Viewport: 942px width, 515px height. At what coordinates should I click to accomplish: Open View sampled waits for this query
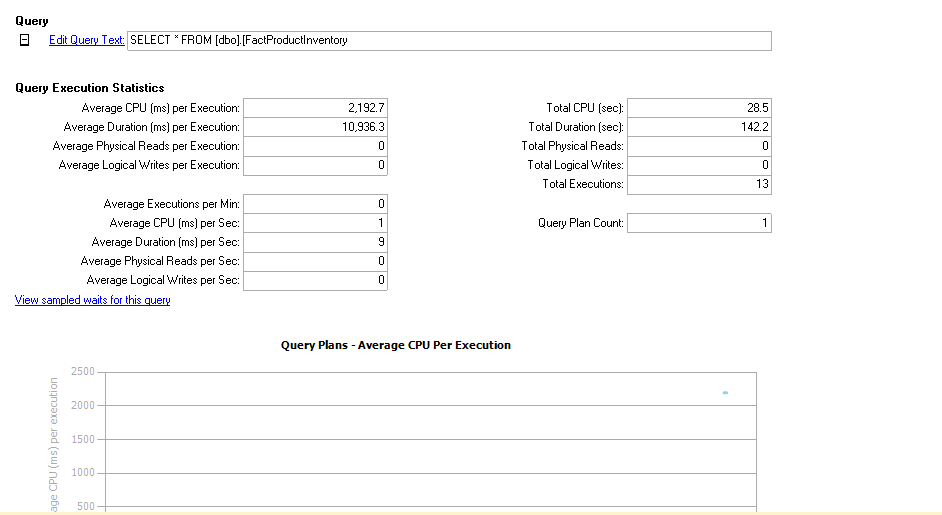click(92, 300)
